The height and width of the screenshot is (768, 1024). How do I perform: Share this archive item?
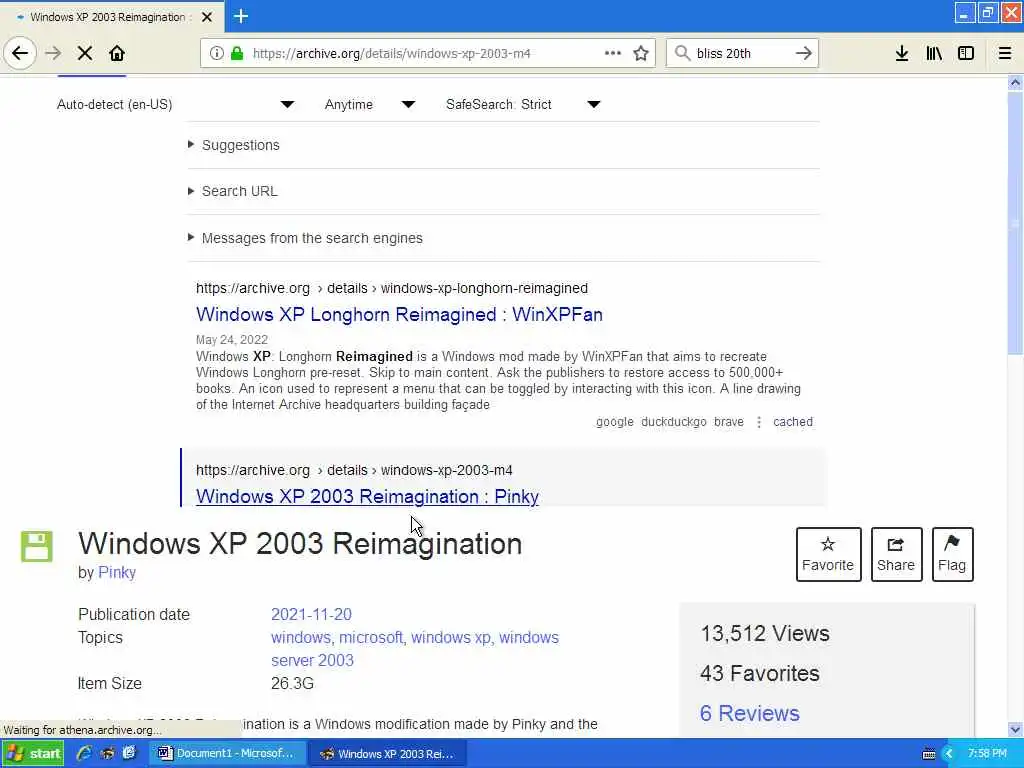[x=896, y=554]
